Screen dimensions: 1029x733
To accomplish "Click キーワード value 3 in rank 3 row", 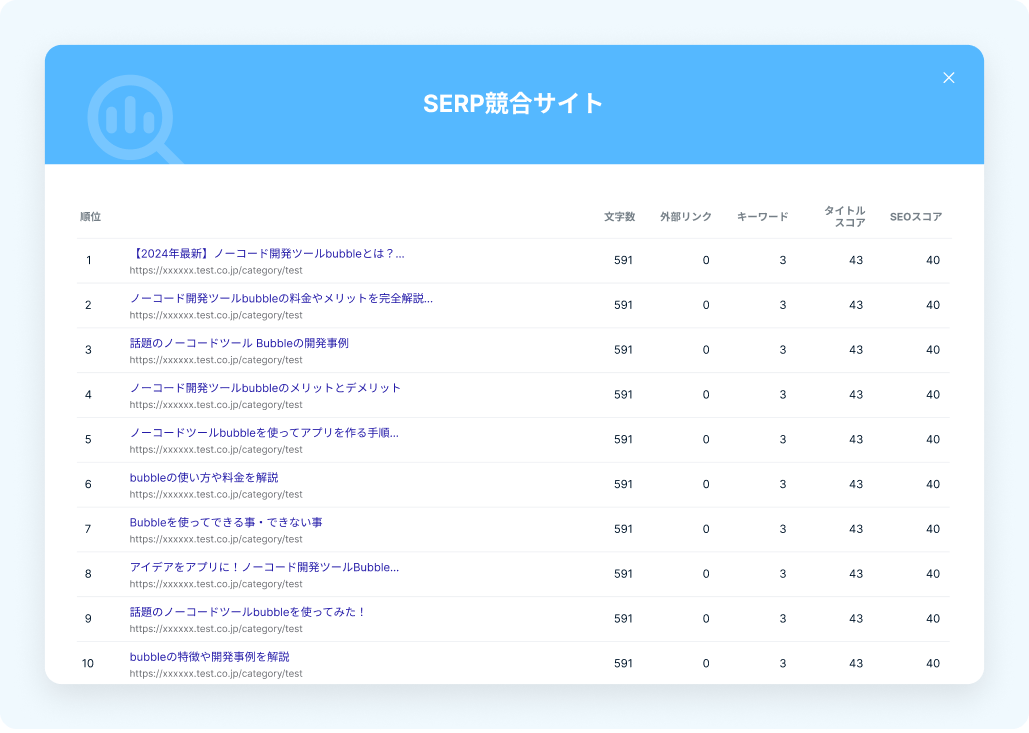I will click(x=783, y=350).
